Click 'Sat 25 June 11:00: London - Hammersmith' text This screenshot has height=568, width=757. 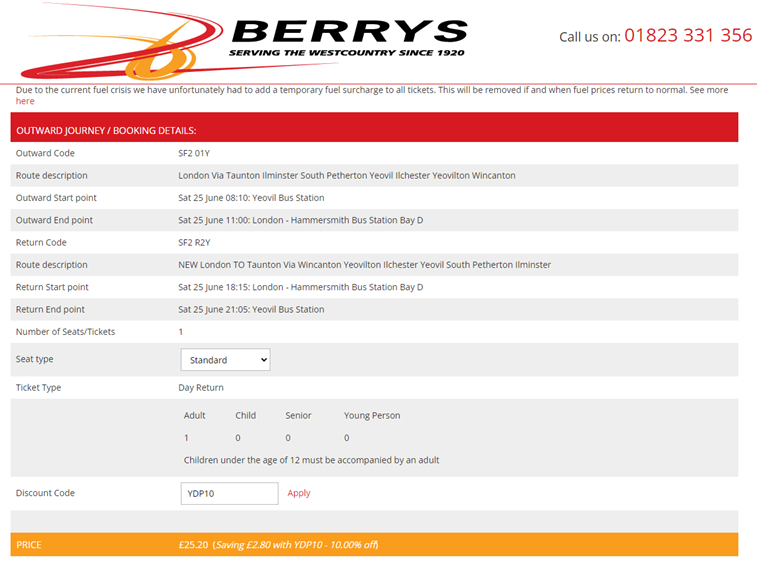coord(301,221)
